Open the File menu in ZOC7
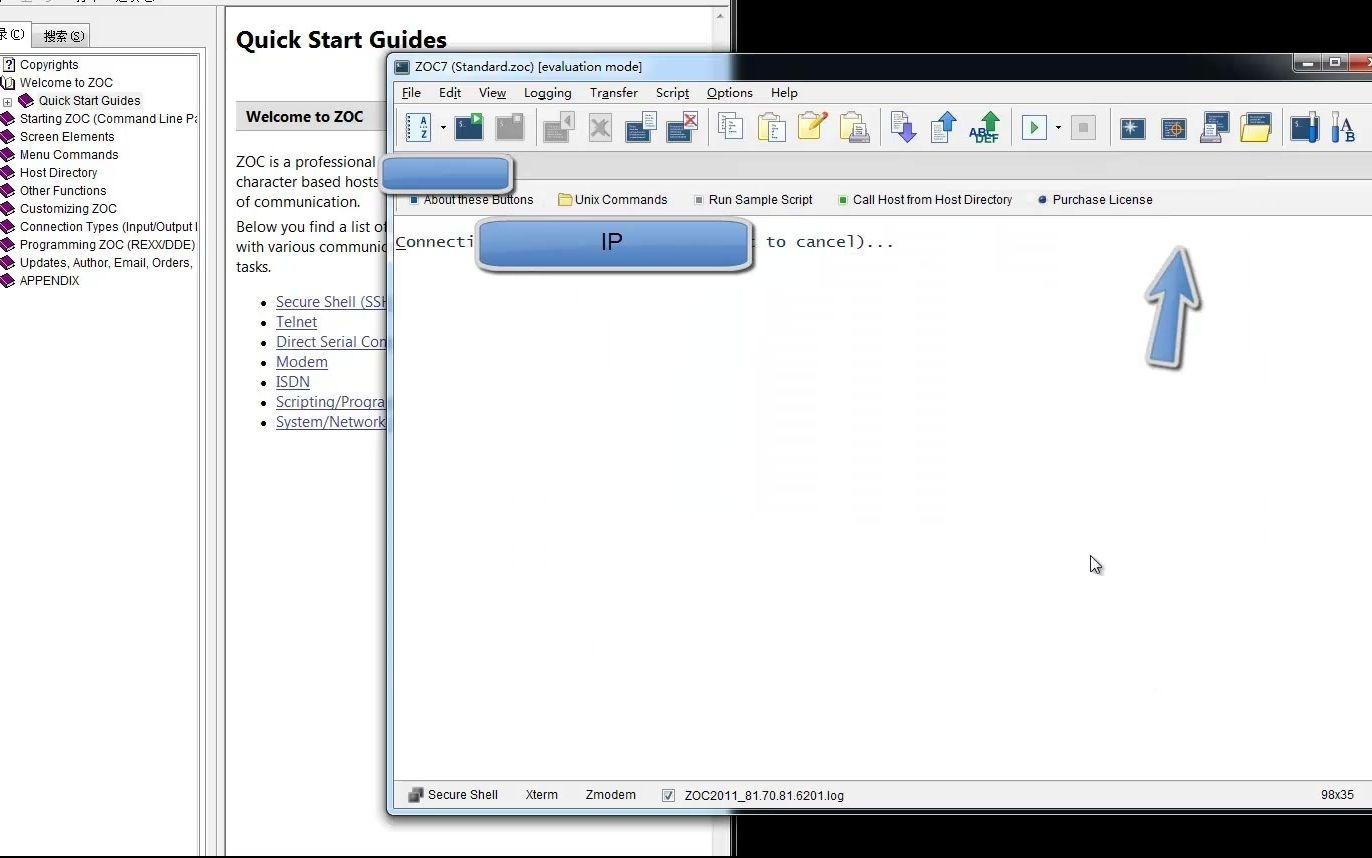The image size is (1372, 858). click(411, 93)
